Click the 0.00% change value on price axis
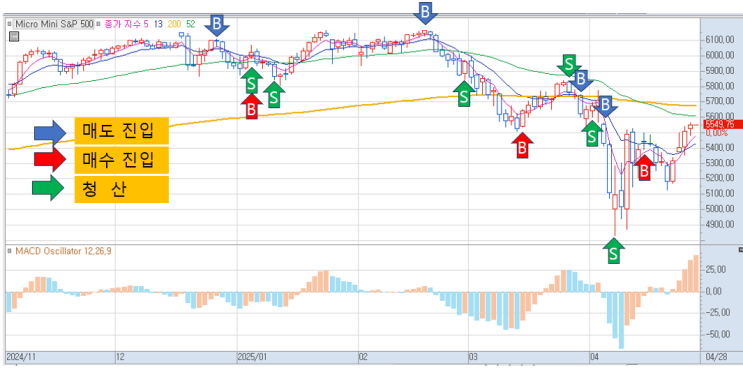This screenshot has height=372, width=743. tap(716, 133)
